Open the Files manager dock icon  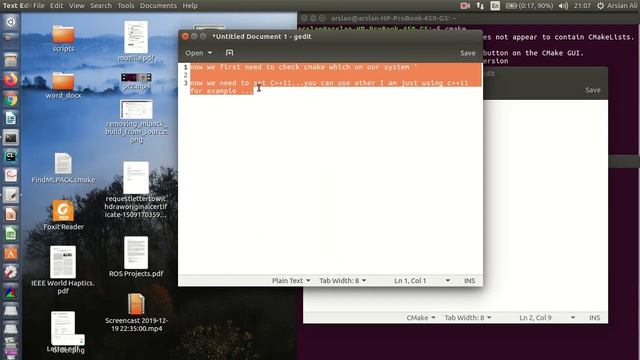point(11,60)
